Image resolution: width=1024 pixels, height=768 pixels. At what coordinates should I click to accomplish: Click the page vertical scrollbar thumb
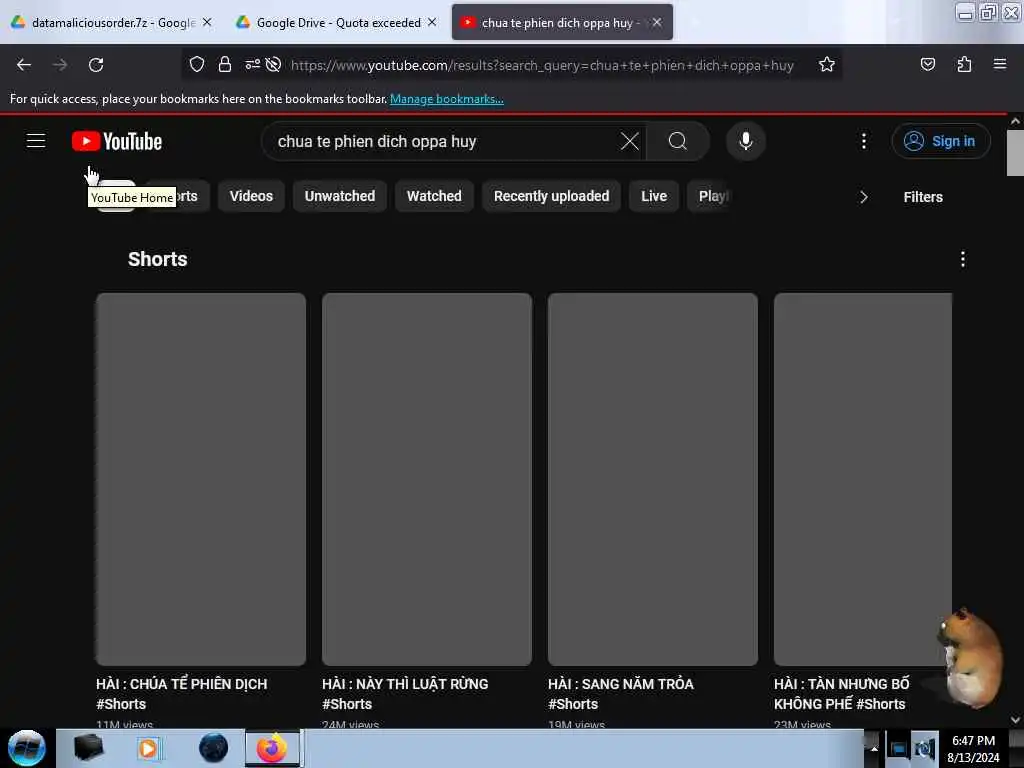[1015, 153]
